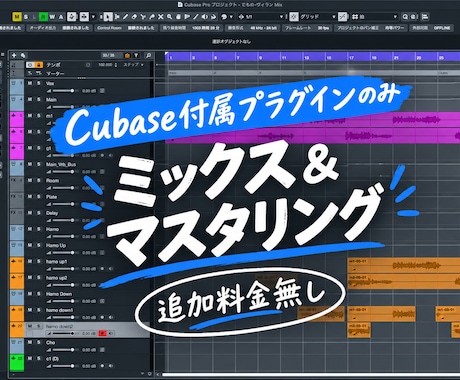This screenshot has width=460, height=380.
Task: Click bar 9 on the purple ruler
Action: coord(261,57)
